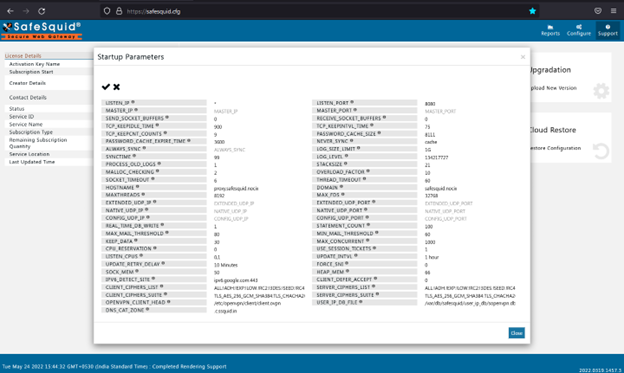Click the info icon beside LISTEN_IP
The image size is (624, 373).
tap(133, 102)
